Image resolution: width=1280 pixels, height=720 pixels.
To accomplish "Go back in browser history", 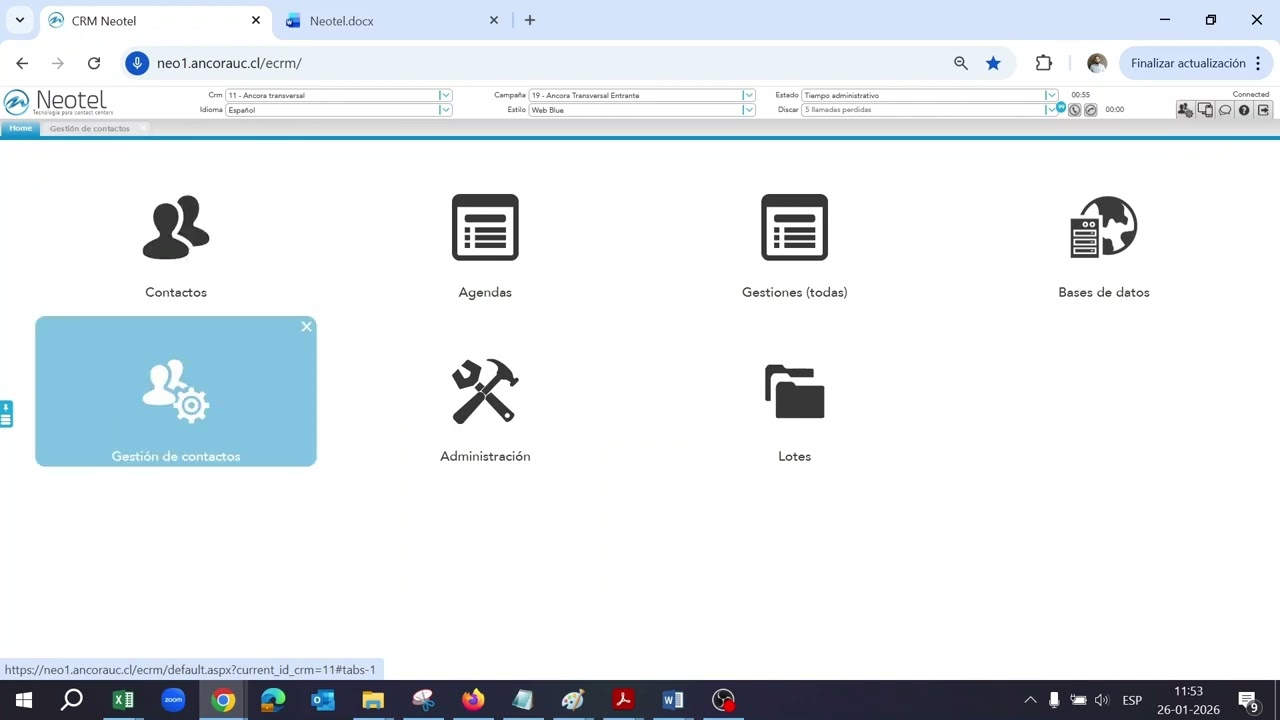I will (22, 63).
